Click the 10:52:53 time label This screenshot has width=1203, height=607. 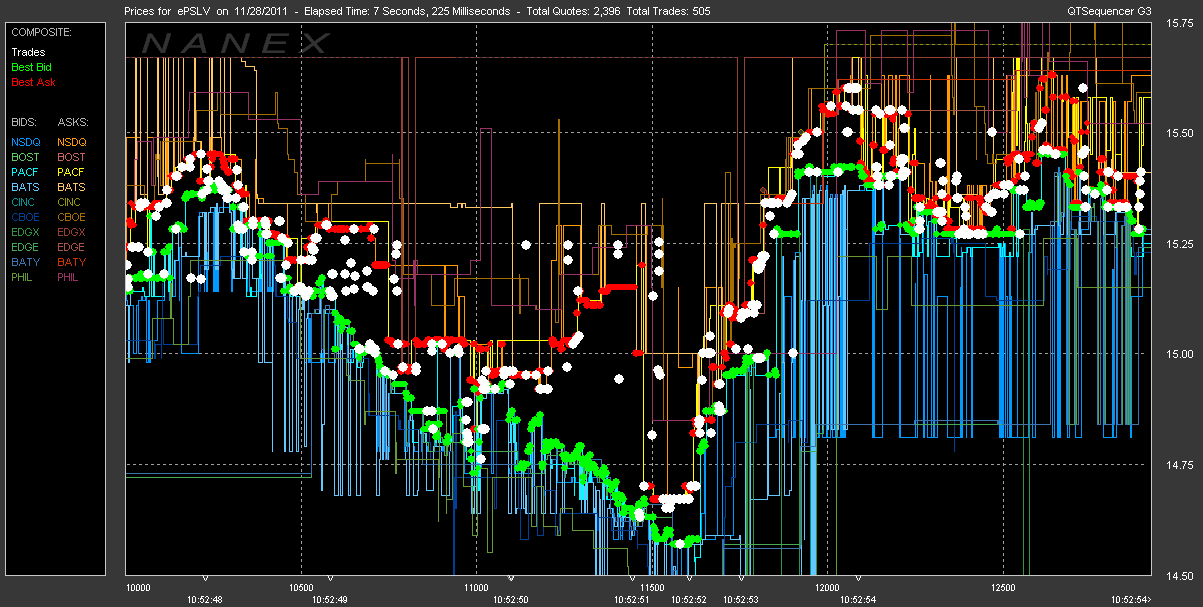pos(741,599)
